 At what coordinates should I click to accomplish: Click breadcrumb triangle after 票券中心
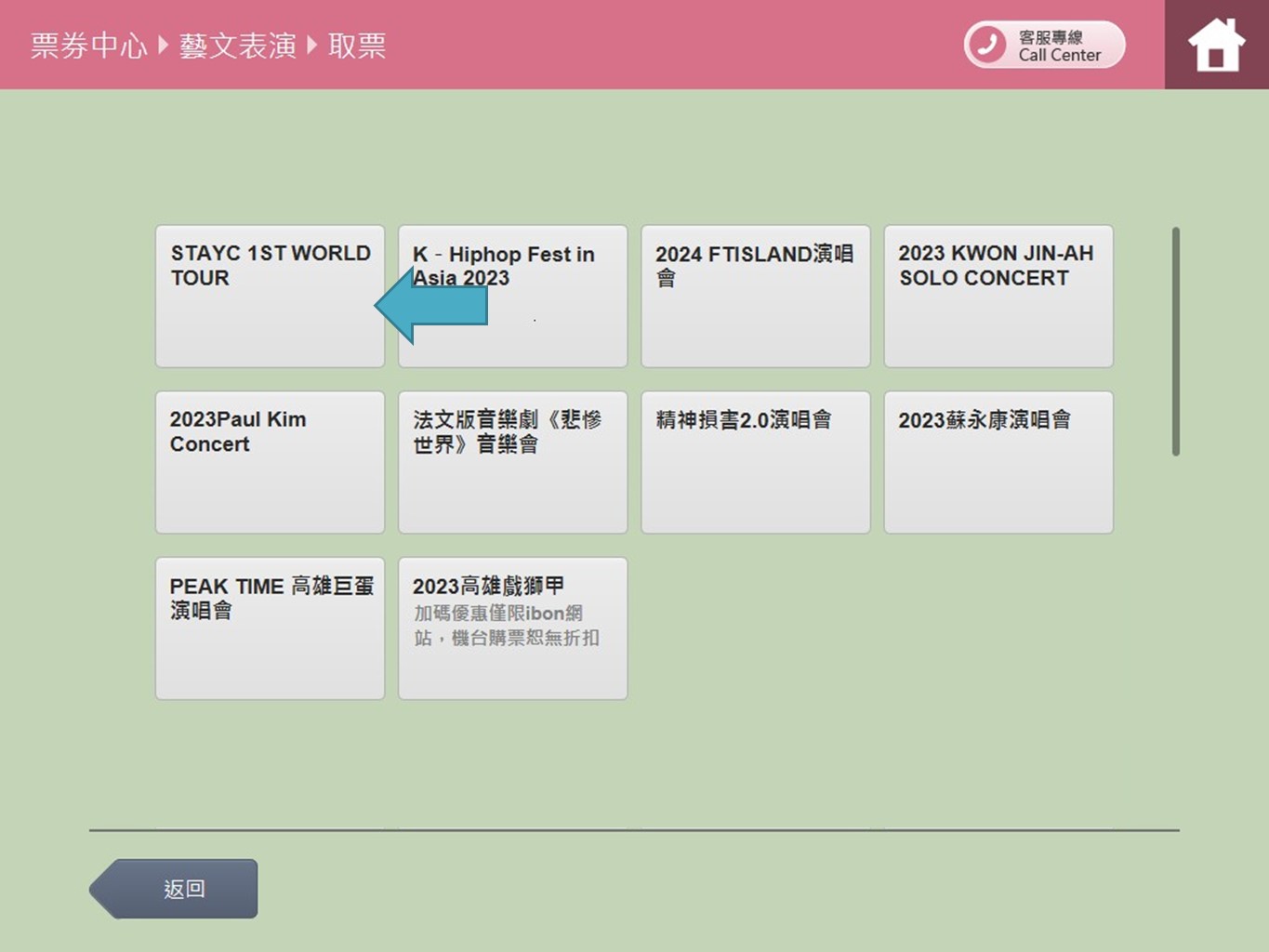tap(163, 45)
